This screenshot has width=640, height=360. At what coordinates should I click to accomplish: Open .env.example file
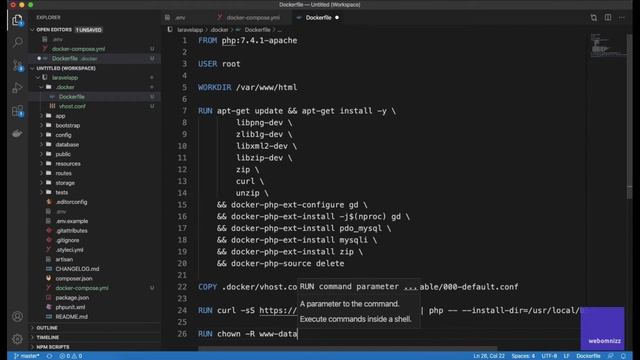pyautogui.click(x=71, y=221)
